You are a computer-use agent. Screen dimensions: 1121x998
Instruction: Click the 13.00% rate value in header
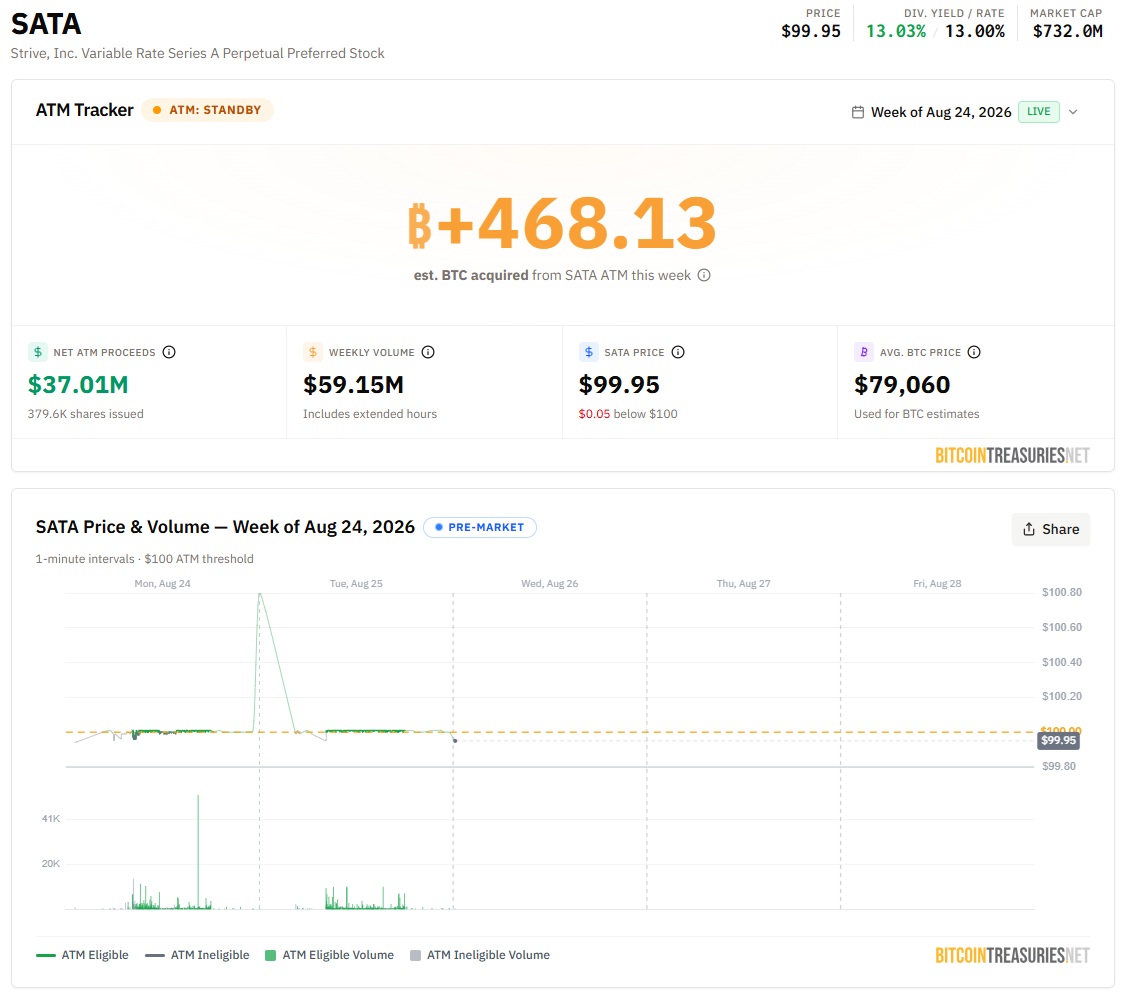click(974, 31)
